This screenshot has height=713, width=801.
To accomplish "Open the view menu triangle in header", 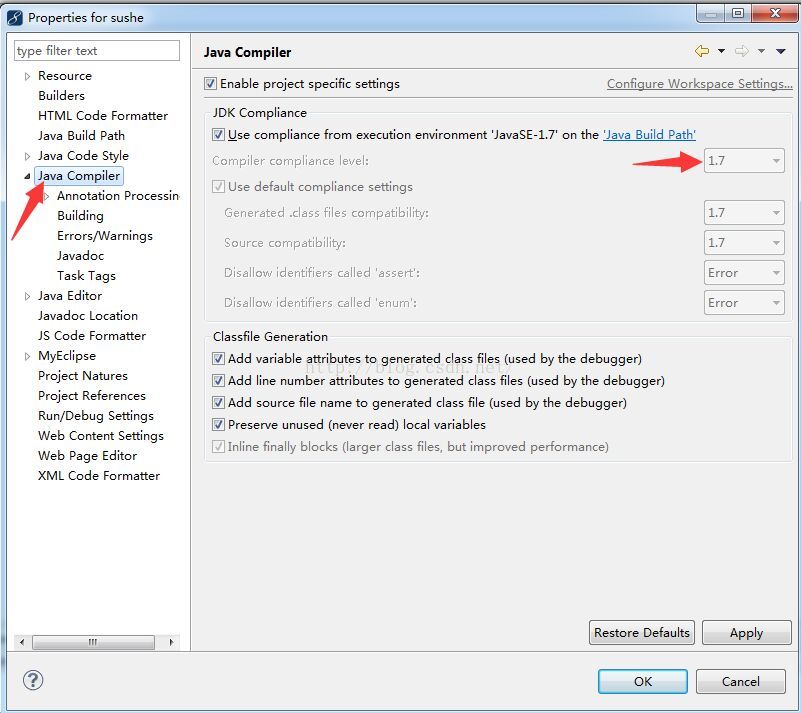I will pyautogui.click(x=781, y=51).
